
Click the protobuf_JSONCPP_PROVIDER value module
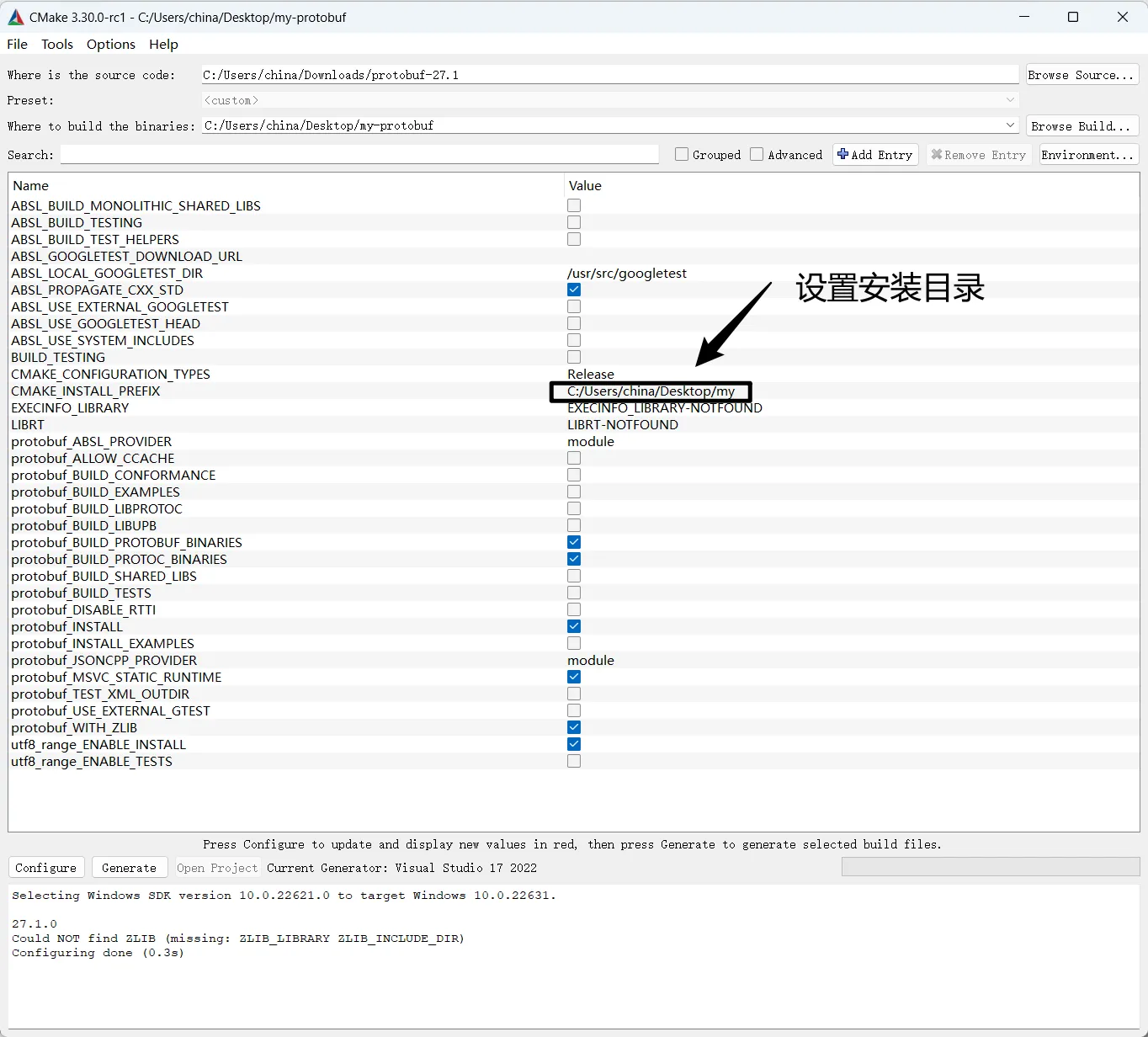pos(591,660)
